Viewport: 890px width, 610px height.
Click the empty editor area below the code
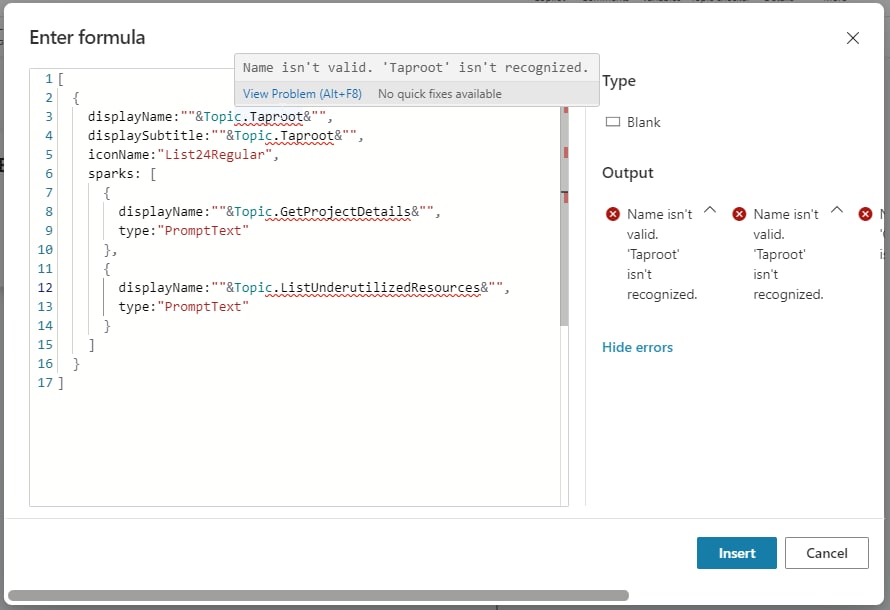click(x=300, y=450)
